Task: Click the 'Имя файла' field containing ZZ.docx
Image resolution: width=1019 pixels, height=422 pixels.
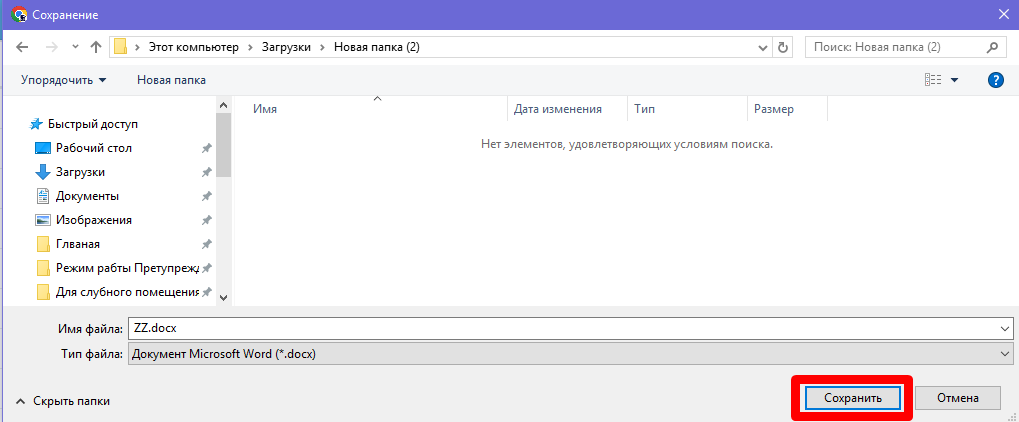Action: click(571, 328)
